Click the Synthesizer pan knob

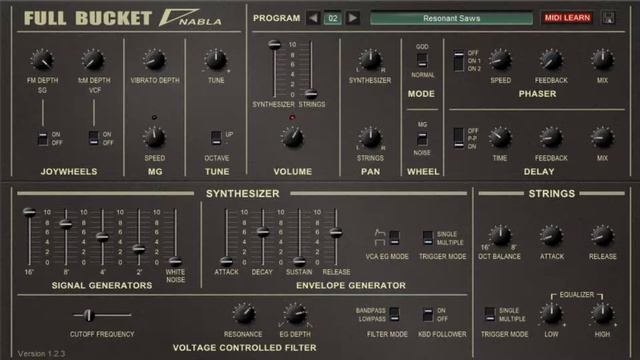pyautogui.click(x=370, y=60)
